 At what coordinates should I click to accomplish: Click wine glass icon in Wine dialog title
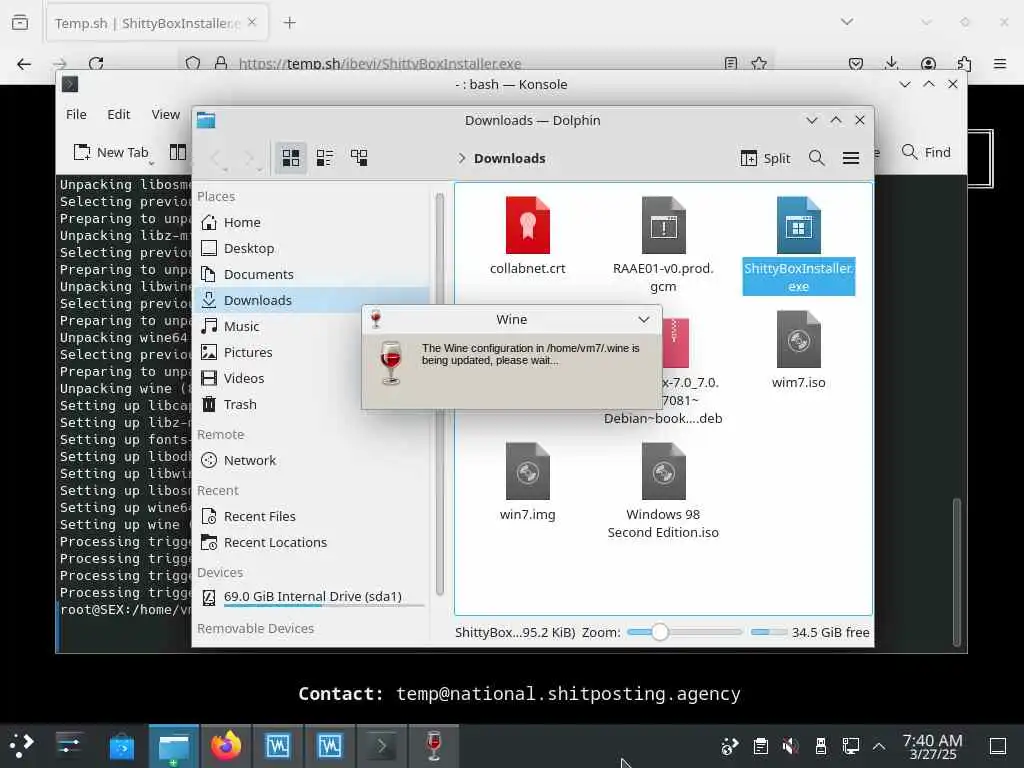376,319
